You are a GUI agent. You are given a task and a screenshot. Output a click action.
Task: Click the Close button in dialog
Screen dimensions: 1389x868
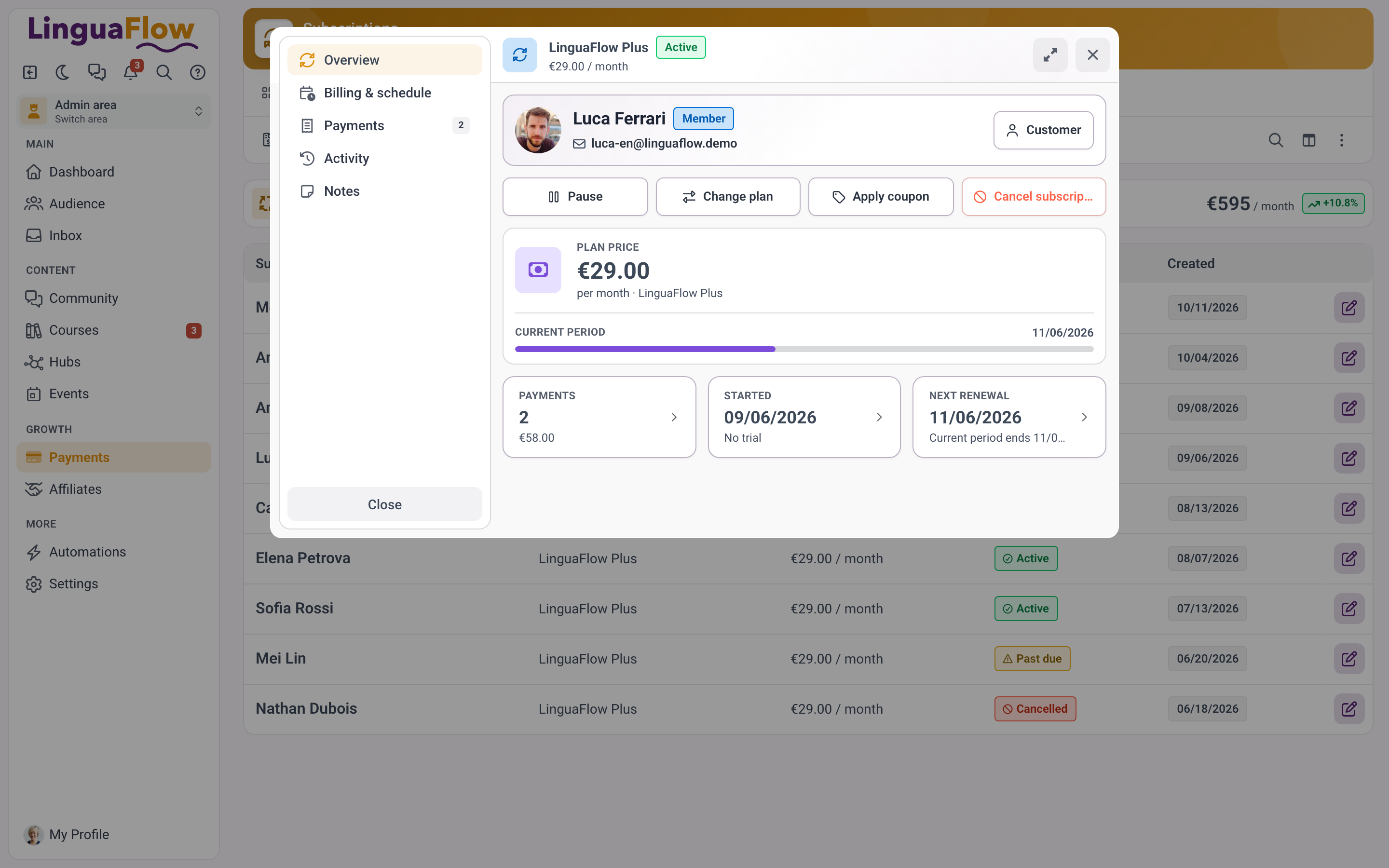coord(384,504)
